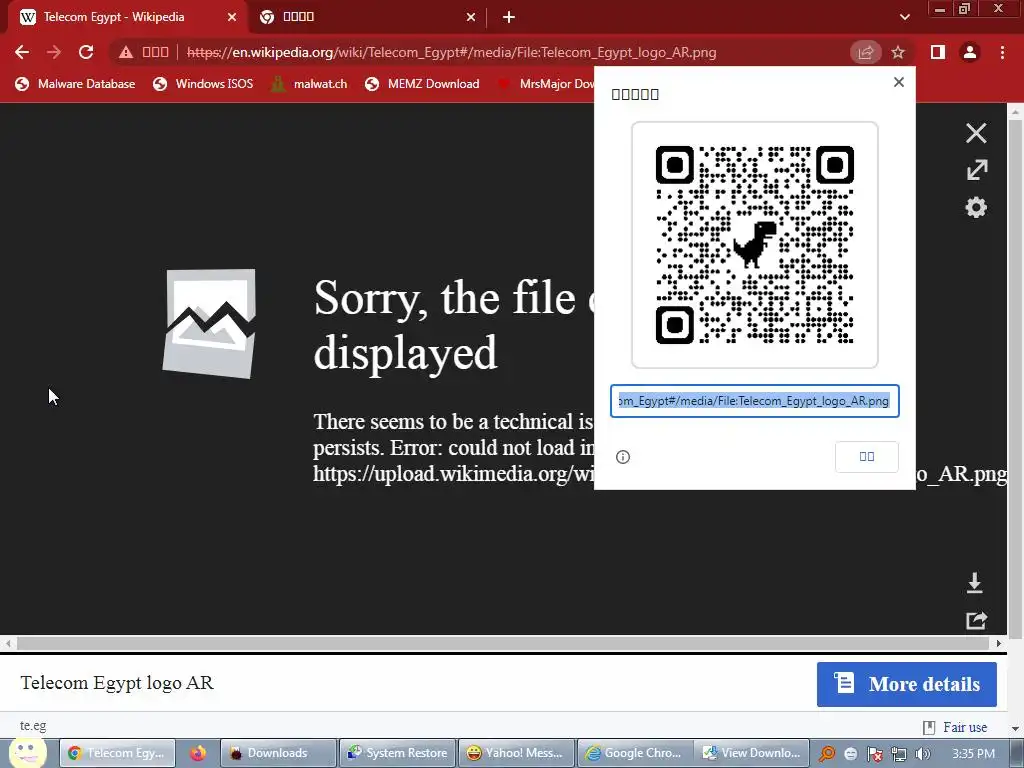Open Firefox from the taskbar
This screenshot has width=1024, height=768.
pyautogui.click(x=197, y=753)
